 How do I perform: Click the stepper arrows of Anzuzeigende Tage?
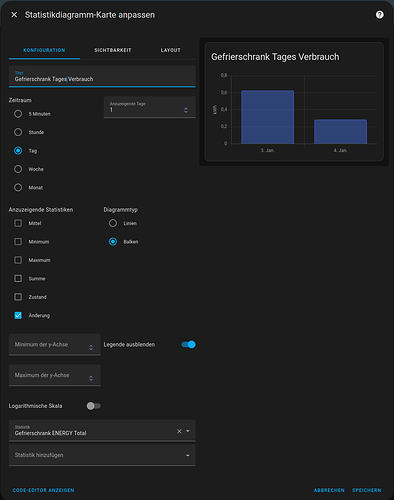[186, 110]
